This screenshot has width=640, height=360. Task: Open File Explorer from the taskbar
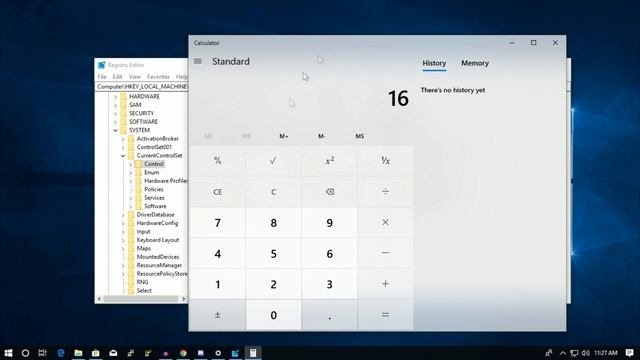coord(78,353)
